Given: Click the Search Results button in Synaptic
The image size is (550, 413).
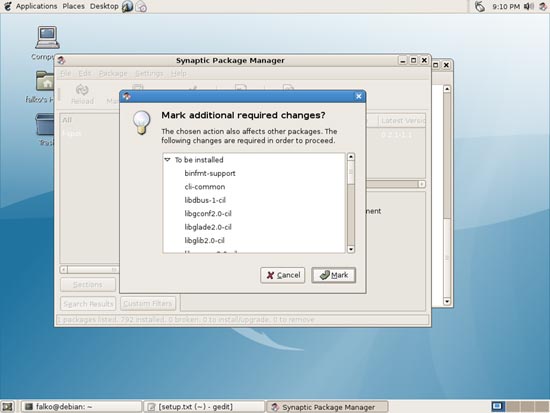Looking at the screenshot, I should 88,304.
